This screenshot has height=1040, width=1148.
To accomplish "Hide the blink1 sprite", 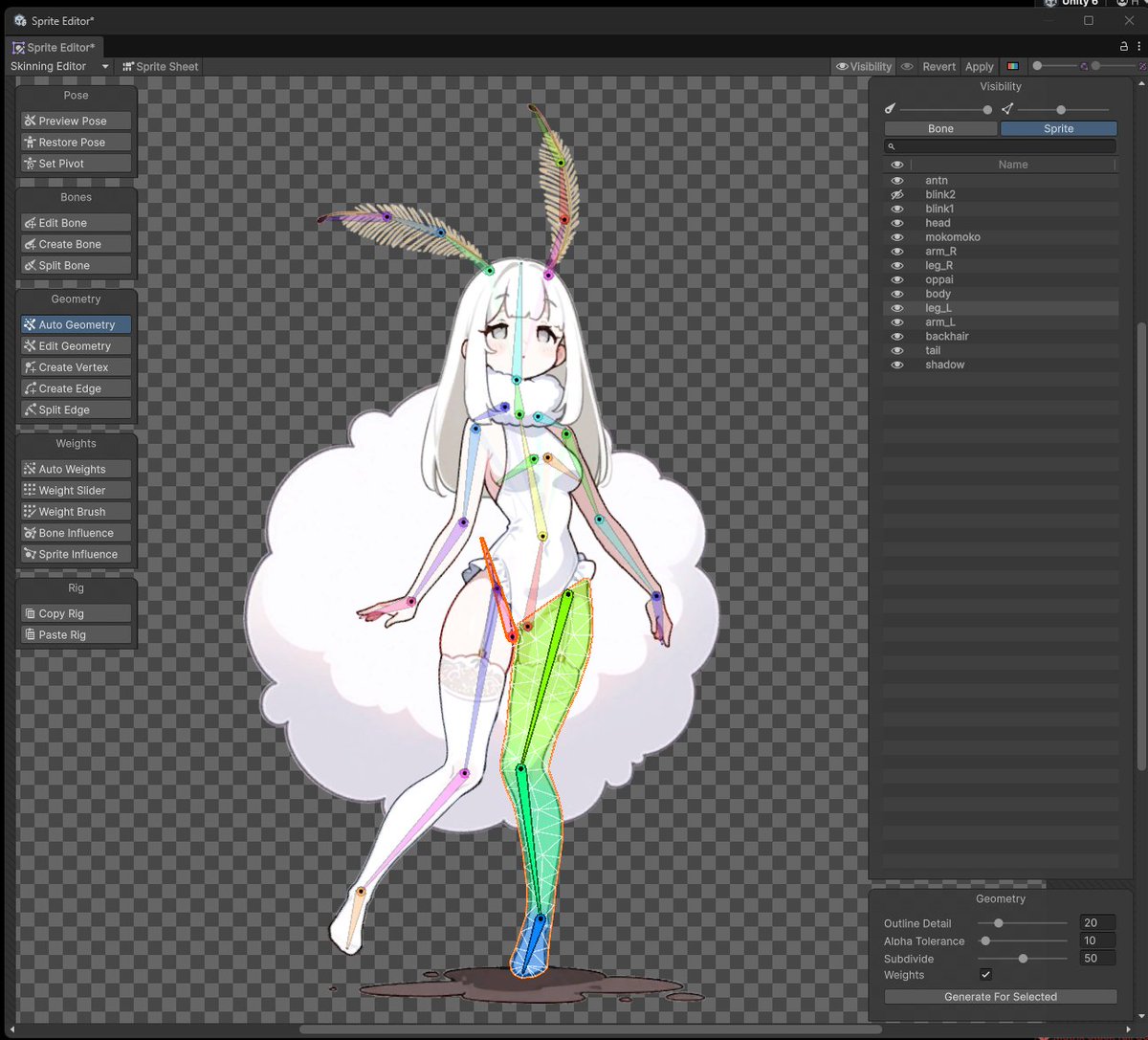I will [x=897, y=209].
